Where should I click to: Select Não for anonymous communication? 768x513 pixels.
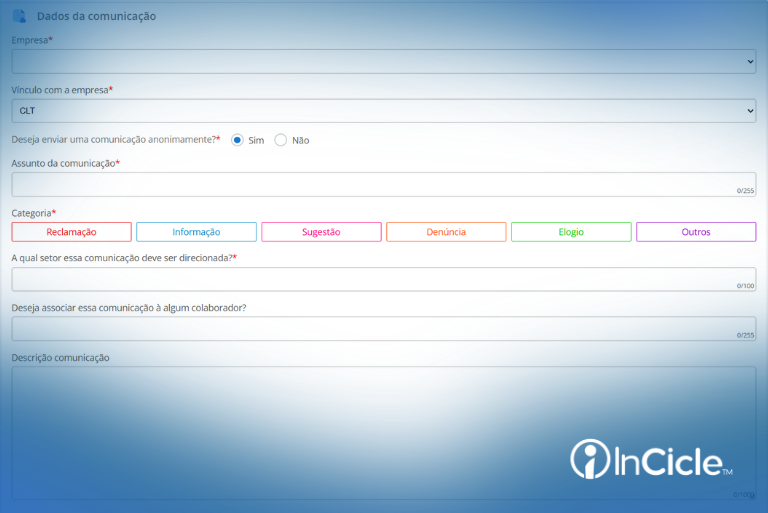(281, 140)
